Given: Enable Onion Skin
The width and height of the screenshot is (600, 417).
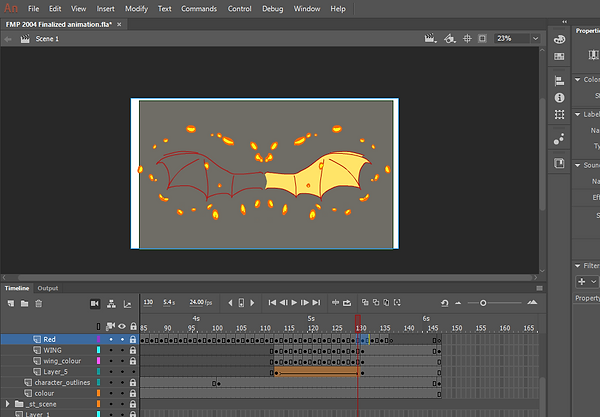Looking at the screenshot, I should (x=365, y=303).
